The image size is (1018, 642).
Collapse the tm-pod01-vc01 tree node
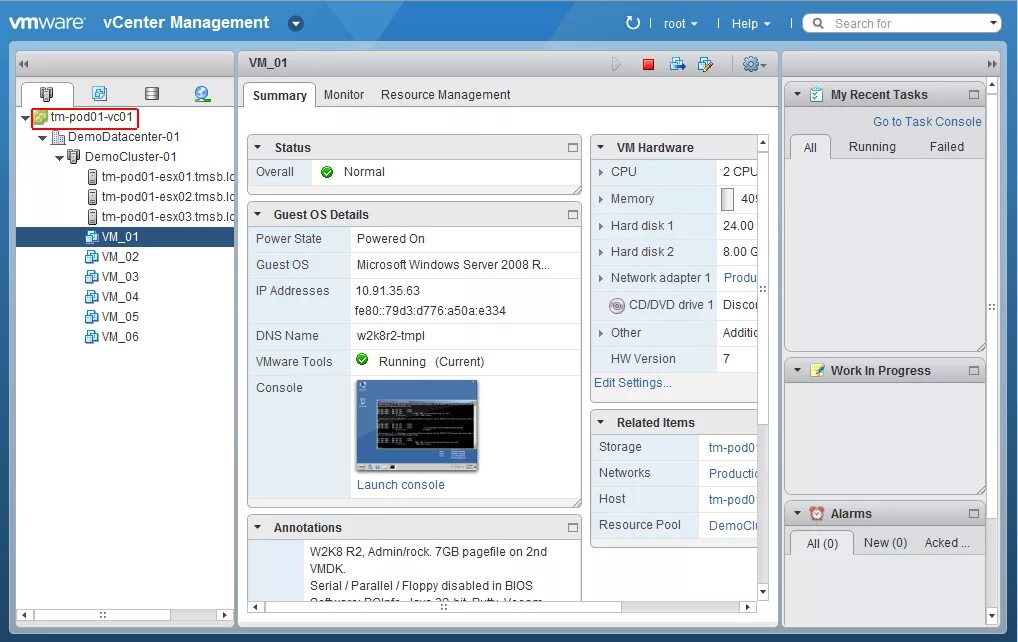click(x=25, y=118)
